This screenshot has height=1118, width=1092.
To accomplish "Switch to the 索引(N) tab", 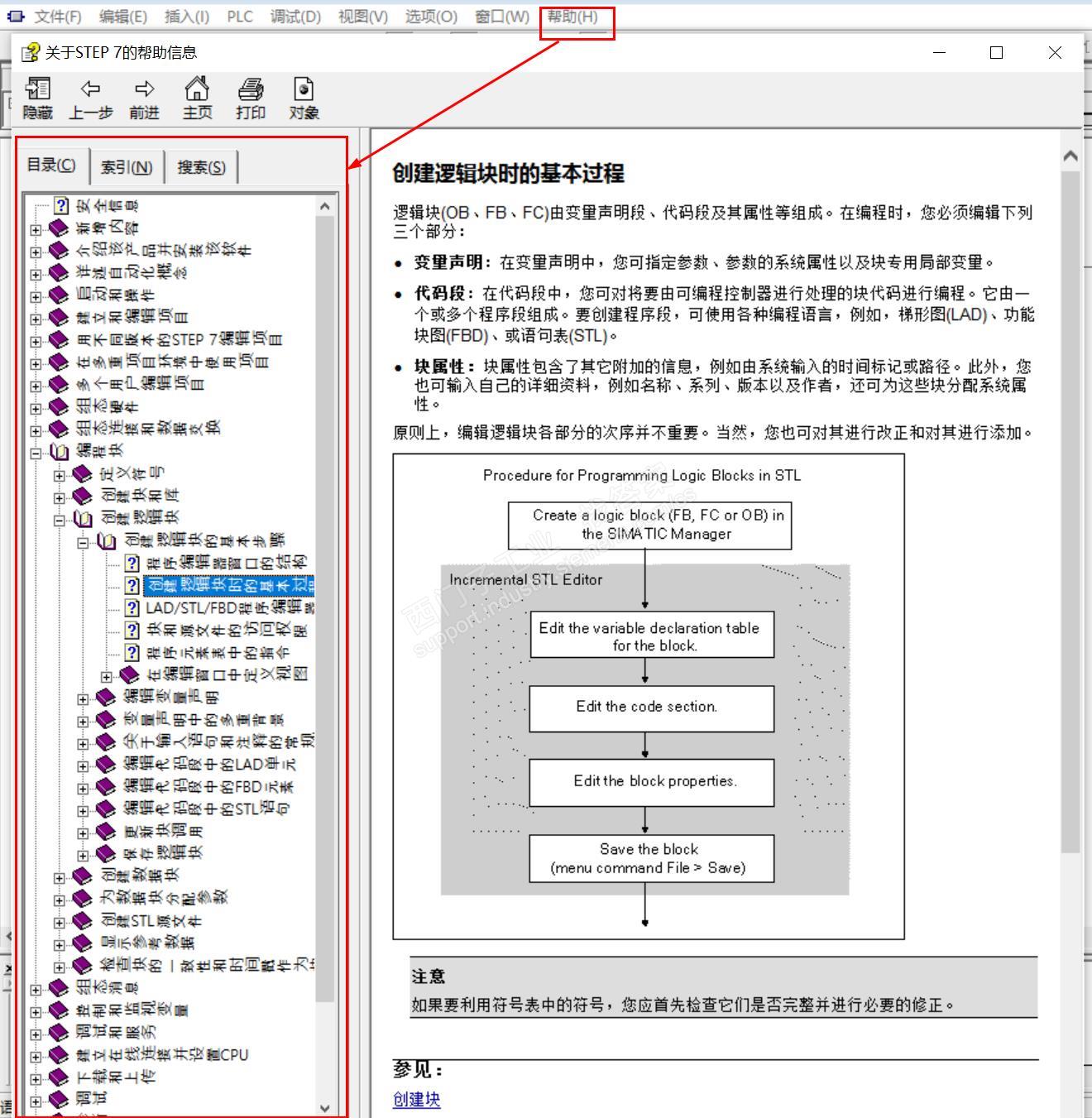I will (x=127, y=167).
